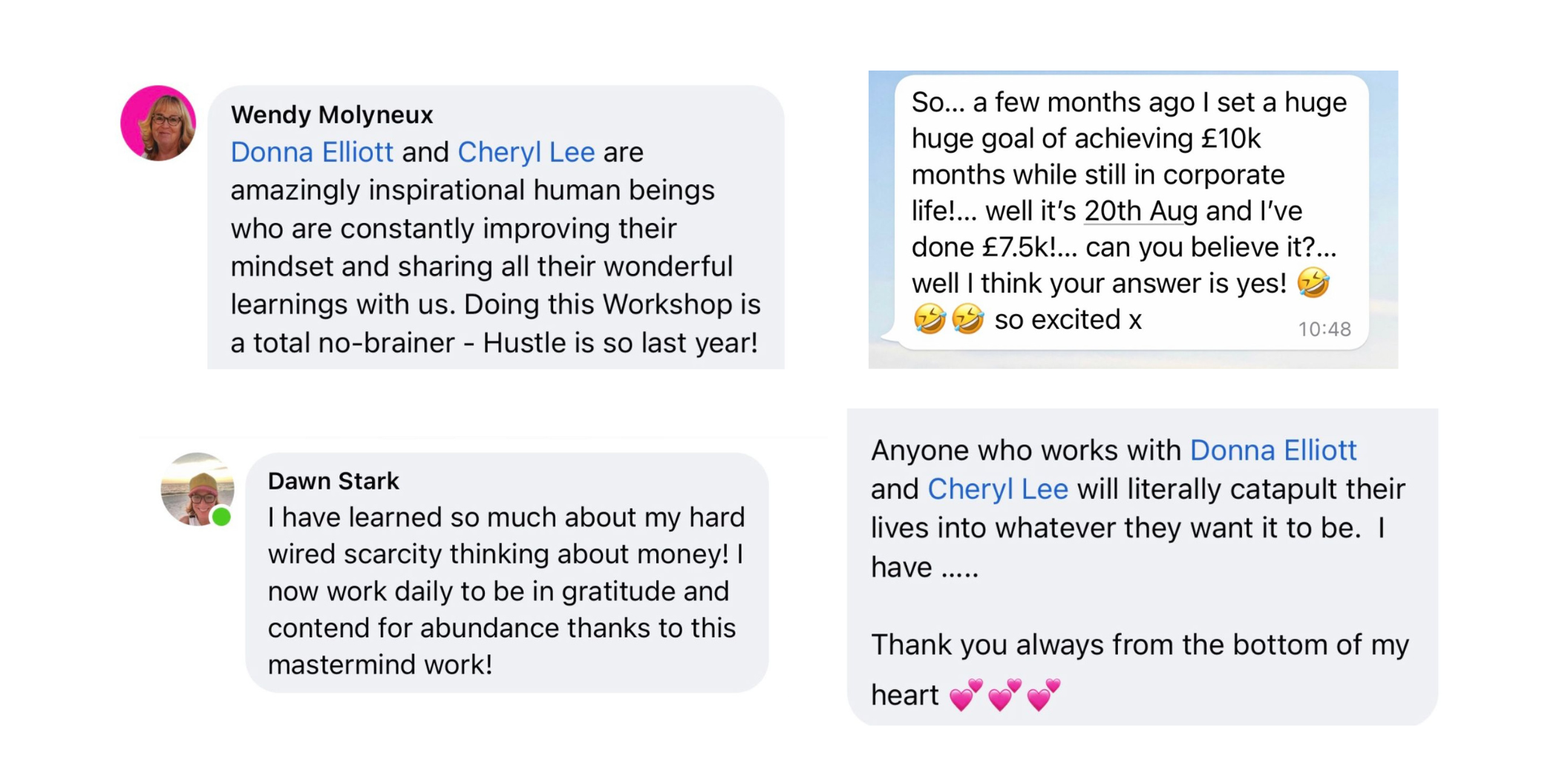Click the first pink hearts emoji
1568x782 pixels.
[x=966, y=695]
